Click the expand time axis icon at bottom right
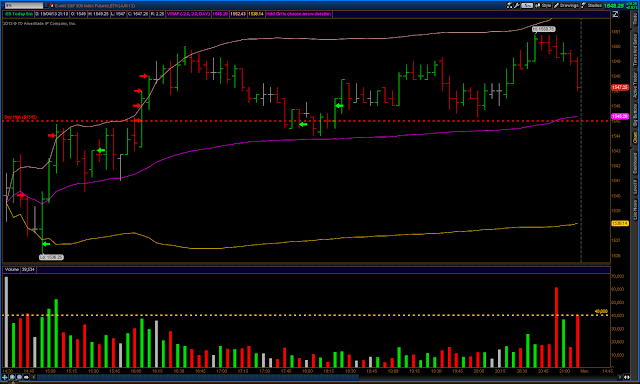This screenshot has height=384, width=640. 627,377
